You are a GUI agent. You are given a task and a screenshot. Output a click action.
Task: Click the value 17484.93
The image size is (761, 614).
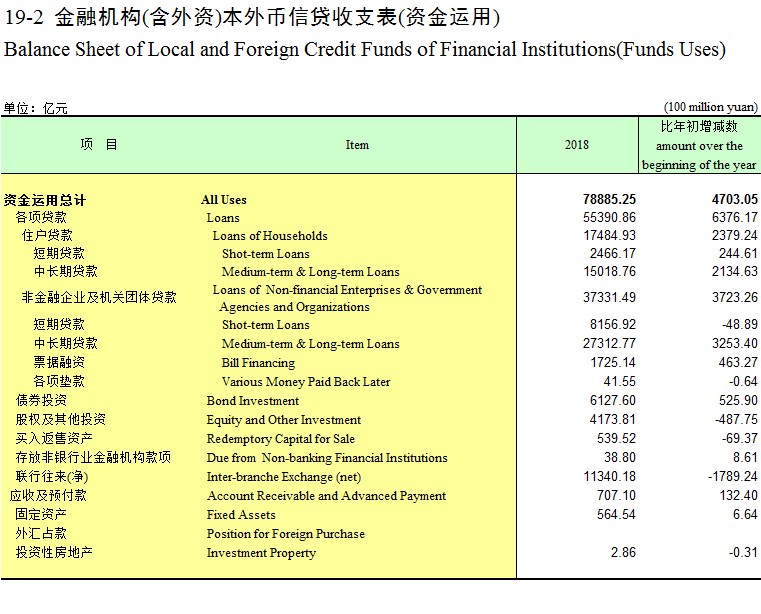click(x=609, y=235)
